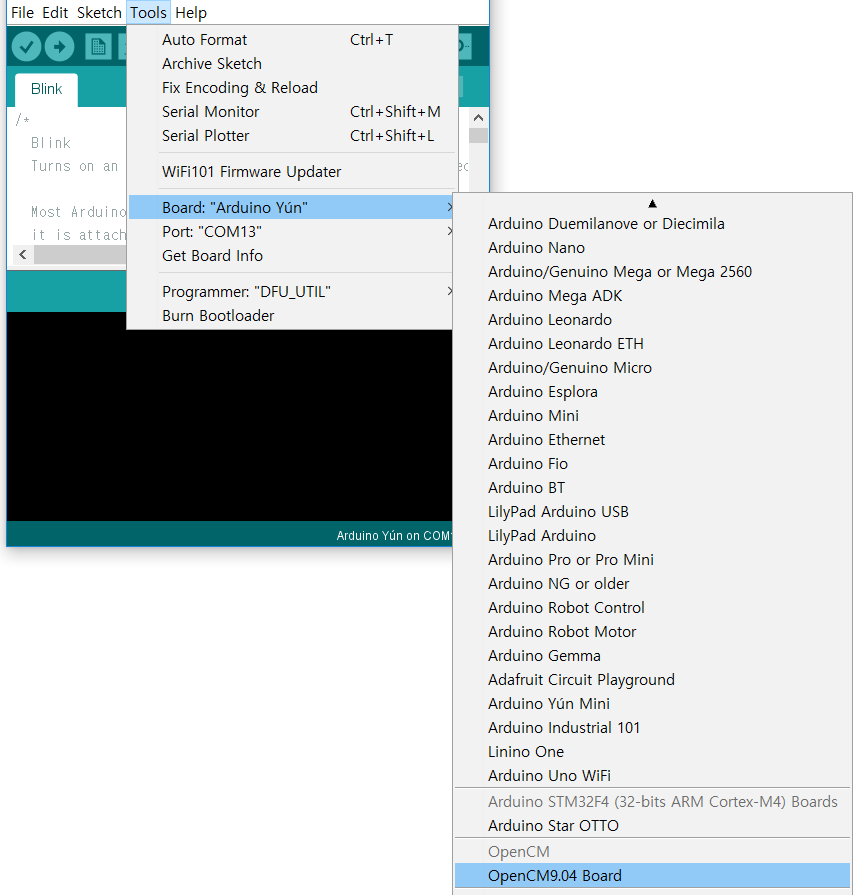This screenshot has height=895, width=859.
Task: Open the Help menu
Action: (191, 13)
